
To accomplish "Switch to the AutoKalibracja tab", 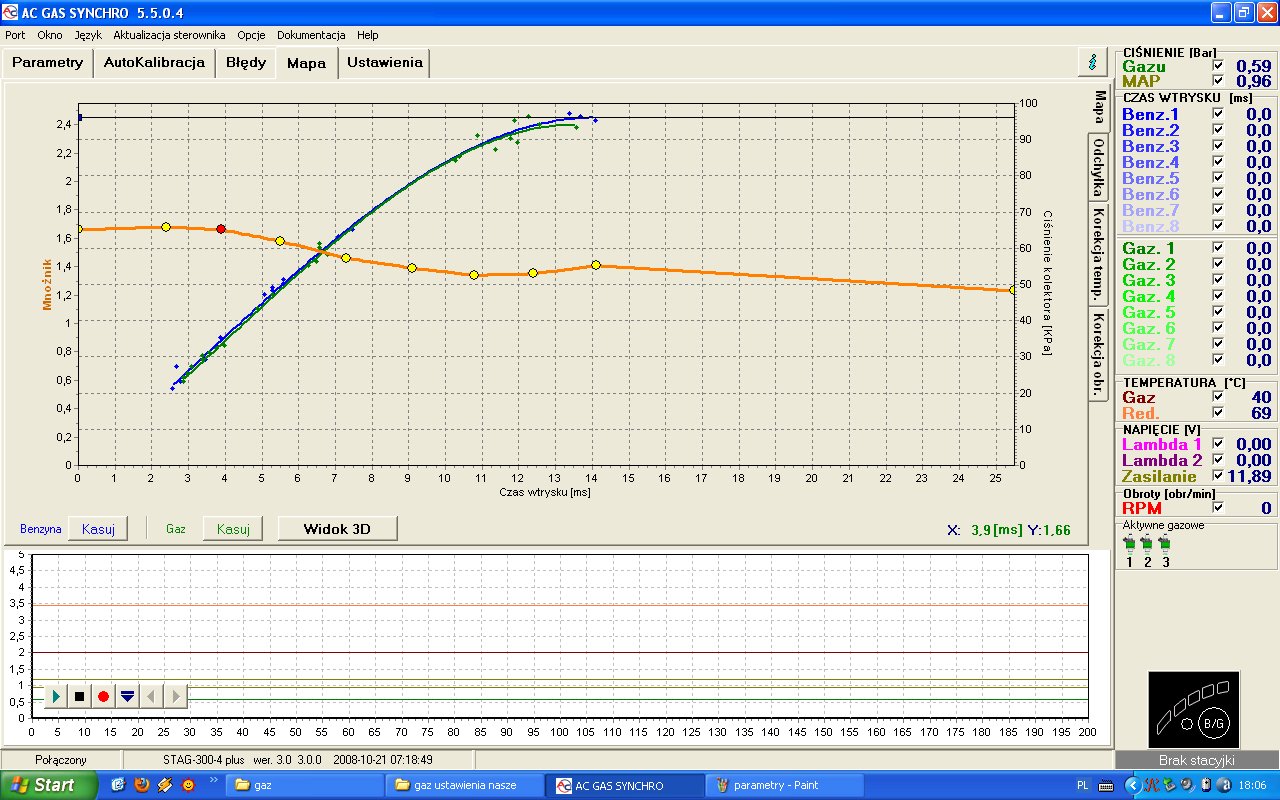I will pos(154,62).
